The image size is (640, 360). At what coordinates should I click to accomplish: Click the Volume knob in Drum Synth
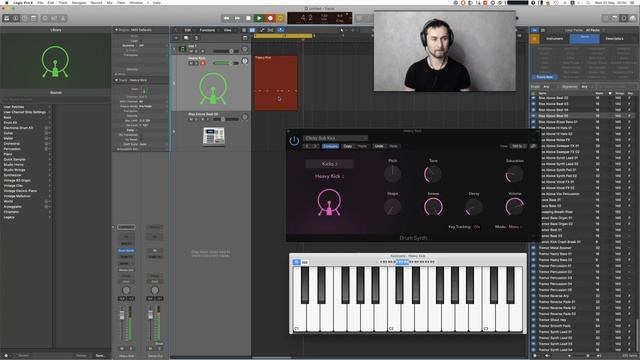pos(514,207)
